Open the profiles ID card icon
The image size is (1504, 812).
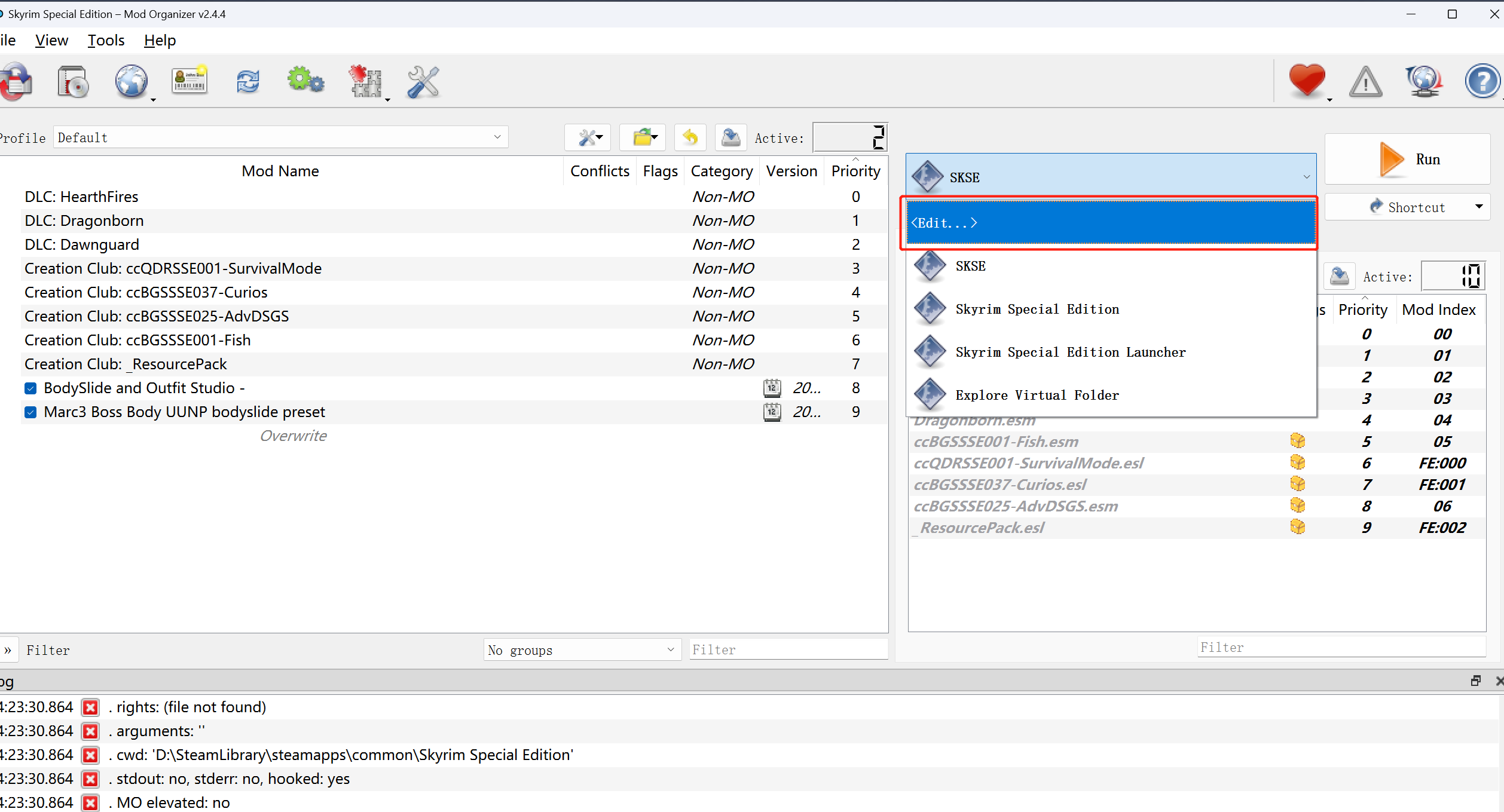[189, 81]
